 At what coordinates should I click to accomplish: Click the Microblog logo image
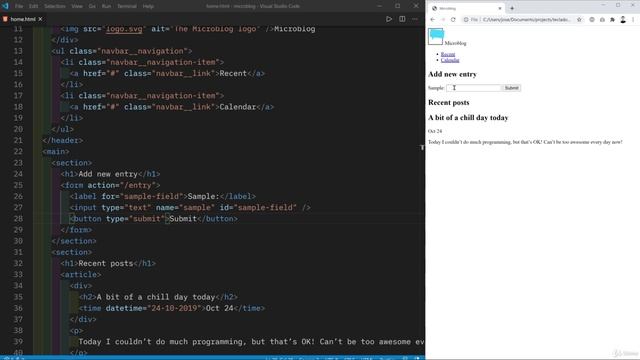[436, 37]
